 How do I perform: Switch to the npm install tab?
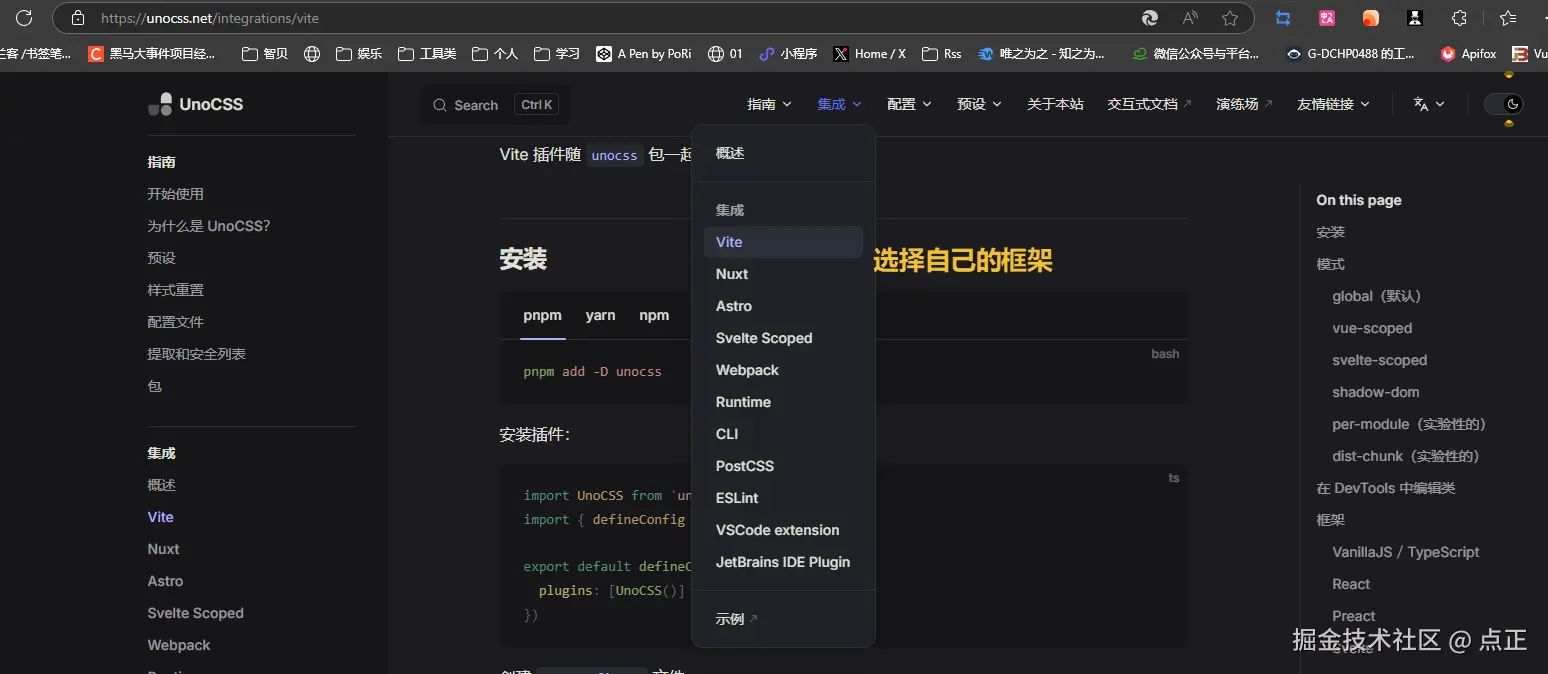654,315
